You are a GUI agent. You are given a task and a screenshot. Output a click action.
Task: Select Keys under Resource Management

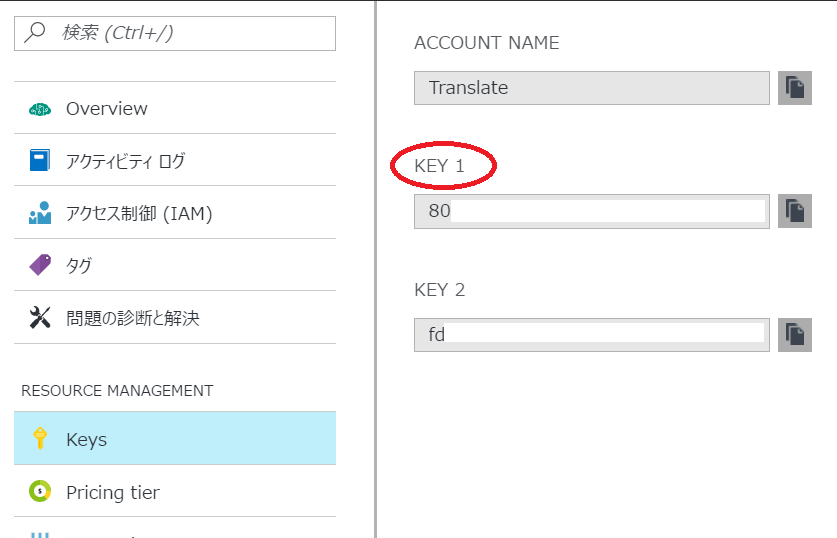pyautogui.click(x=175, y=438)
